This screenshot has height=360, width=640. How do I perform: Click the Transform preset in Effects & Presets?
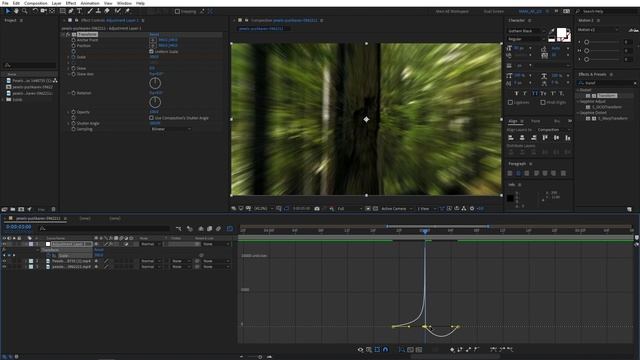[607, 96]
